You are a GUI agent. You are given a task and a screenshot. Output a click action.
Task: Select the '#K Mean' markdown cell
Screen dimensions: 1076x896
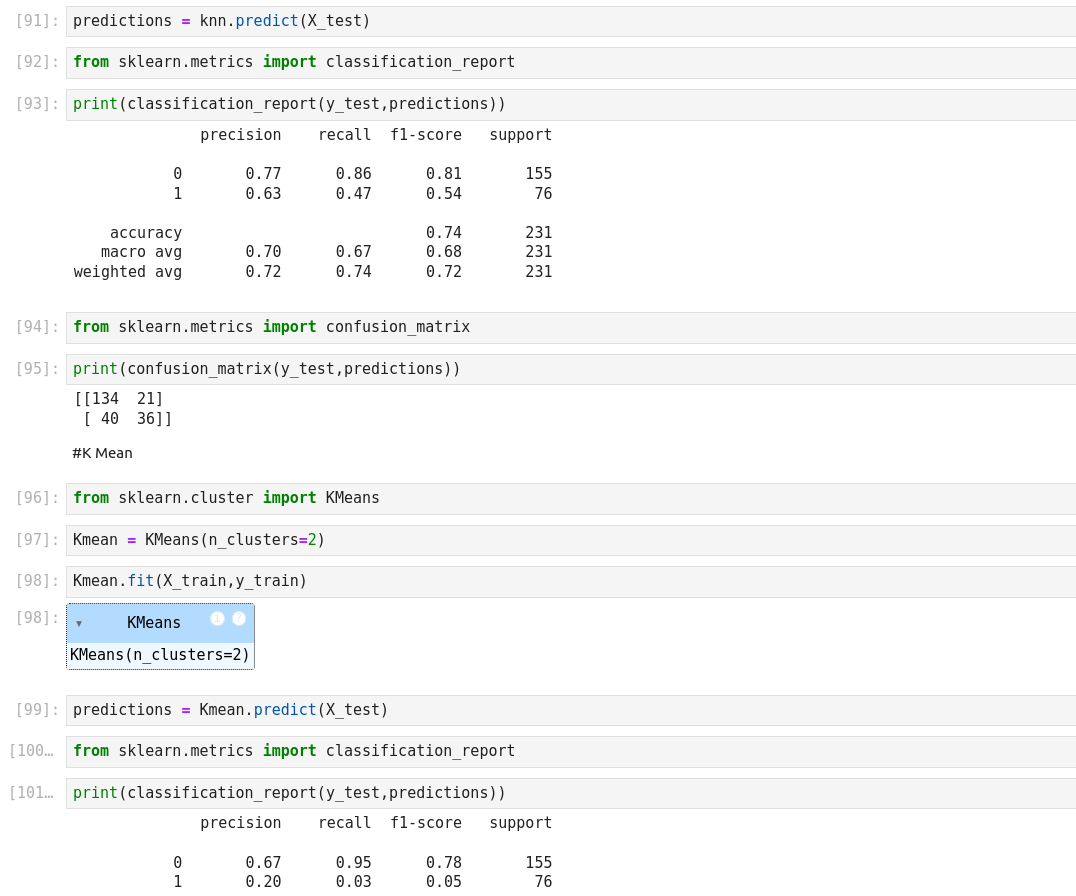coord(102,453)
